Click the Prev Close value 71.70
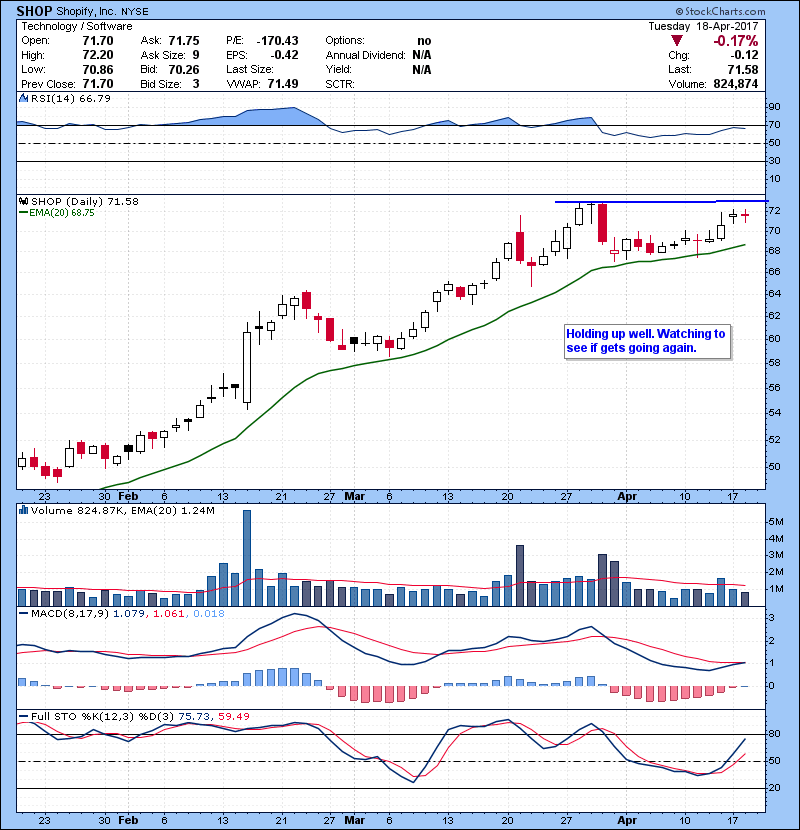 pos(98,84)
